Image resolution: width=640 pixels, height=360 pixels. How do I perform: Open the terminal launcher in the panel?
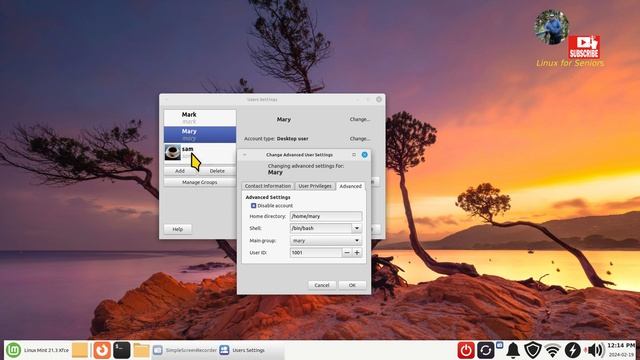[122, 350]
